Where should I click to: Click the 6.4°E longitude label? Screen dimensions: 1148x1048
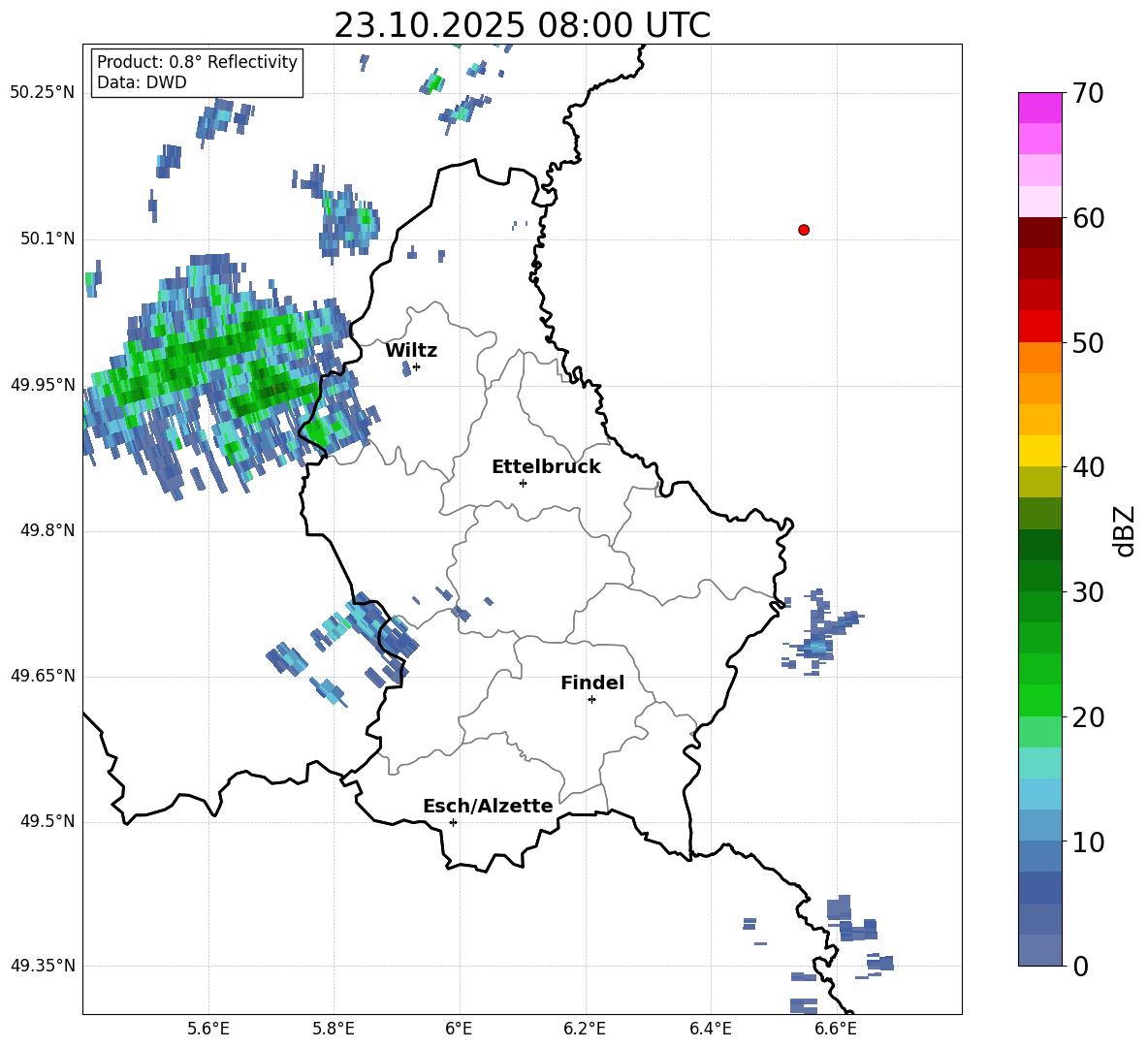tap(710, 1029)
